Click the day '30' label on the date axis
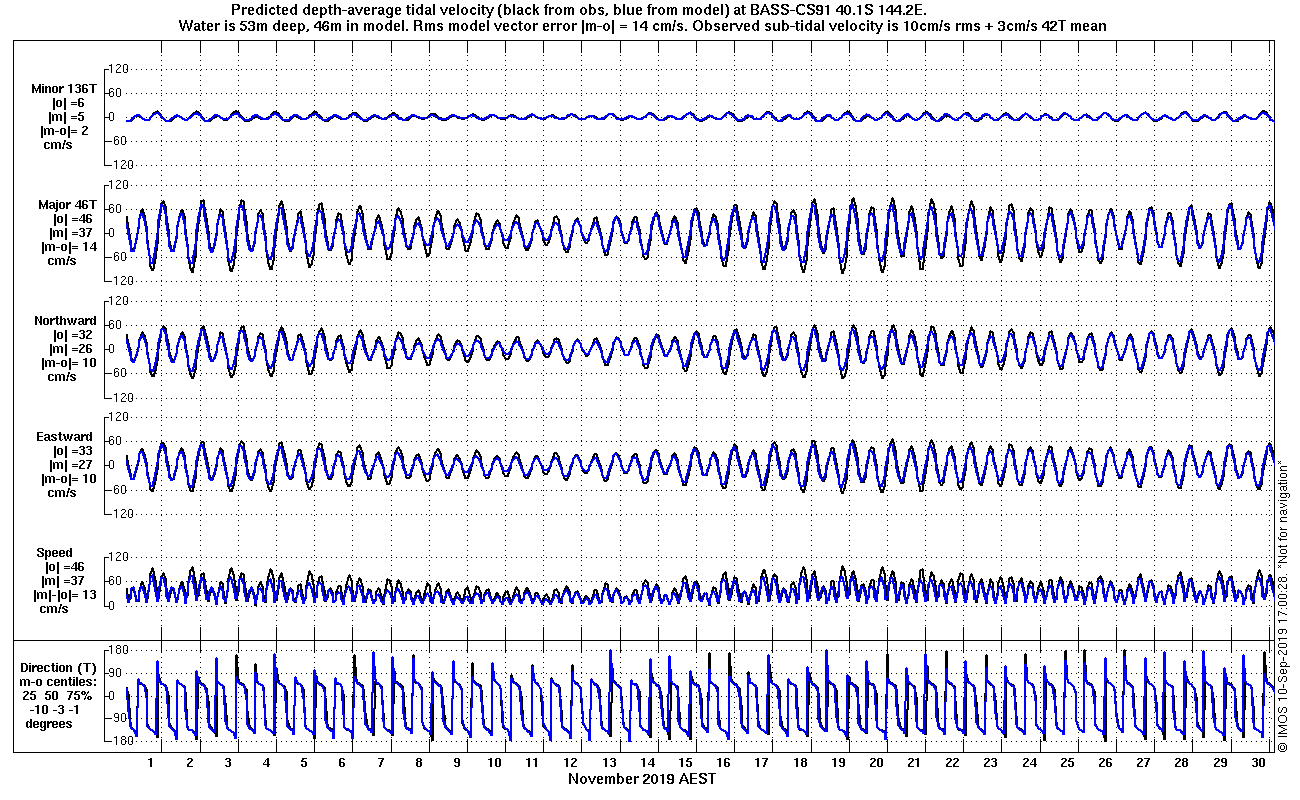This screenshot has height=800, width=1300. click(x=1258, y=763)
